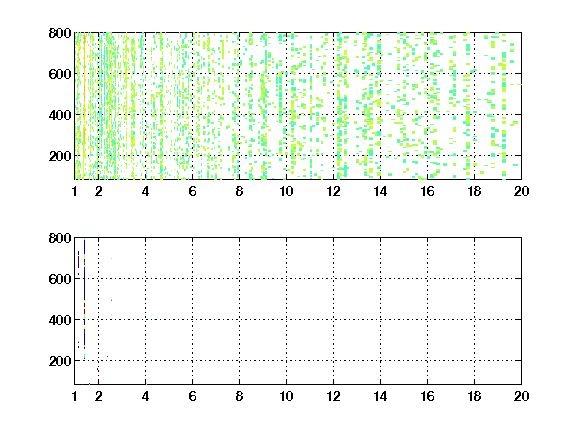
Task: Click x-axis tick label 14 of upper plot
Action: coord(380,191)
